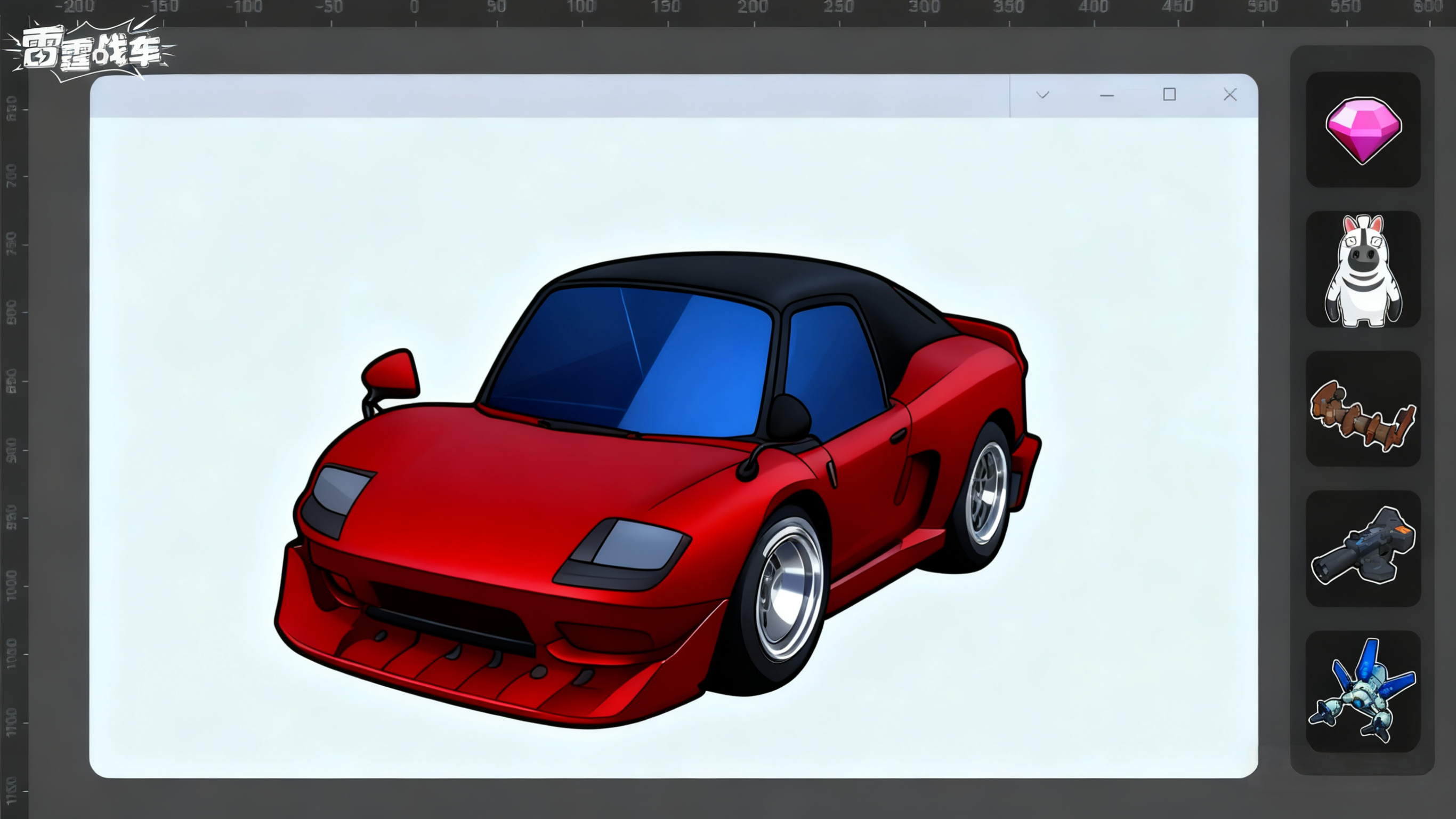Click the 雷霆战车 game logo
This screenshot has height=819, width=1456.
(x=91, y=52)
